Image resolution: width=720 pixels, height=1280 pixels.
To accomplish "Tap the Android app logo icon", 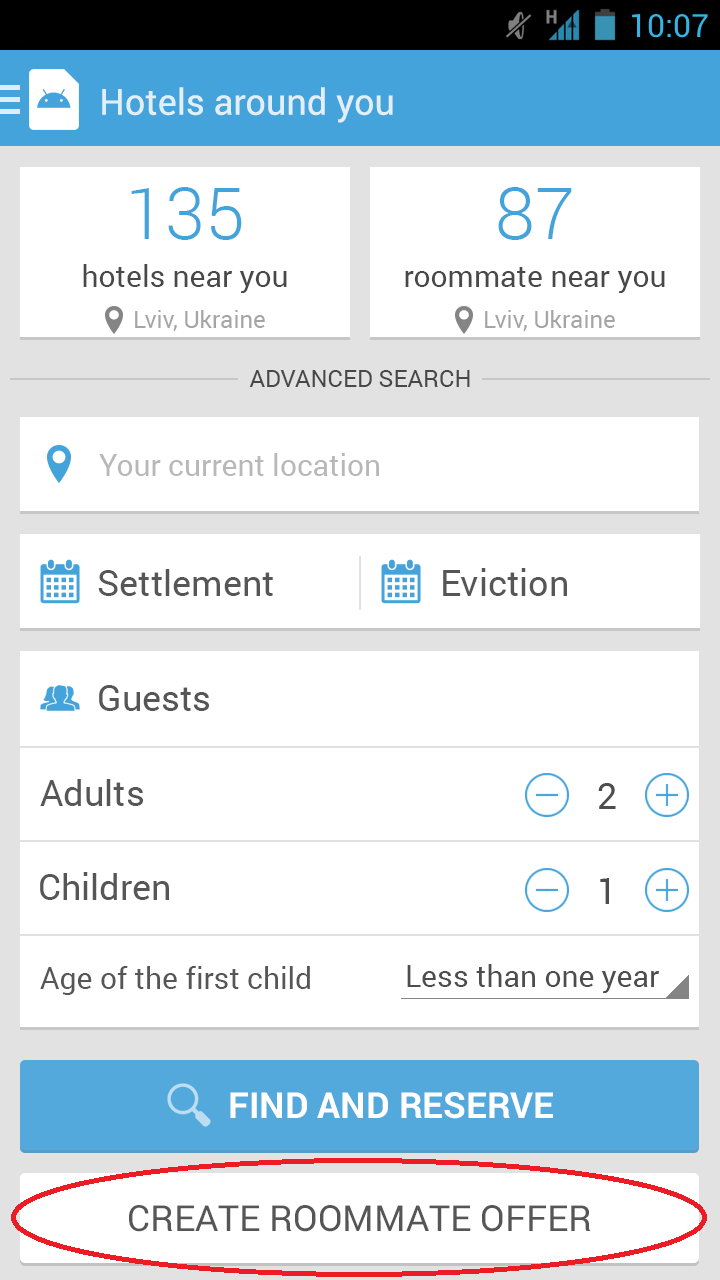I will pyautogui.click(x=54, y=99).
